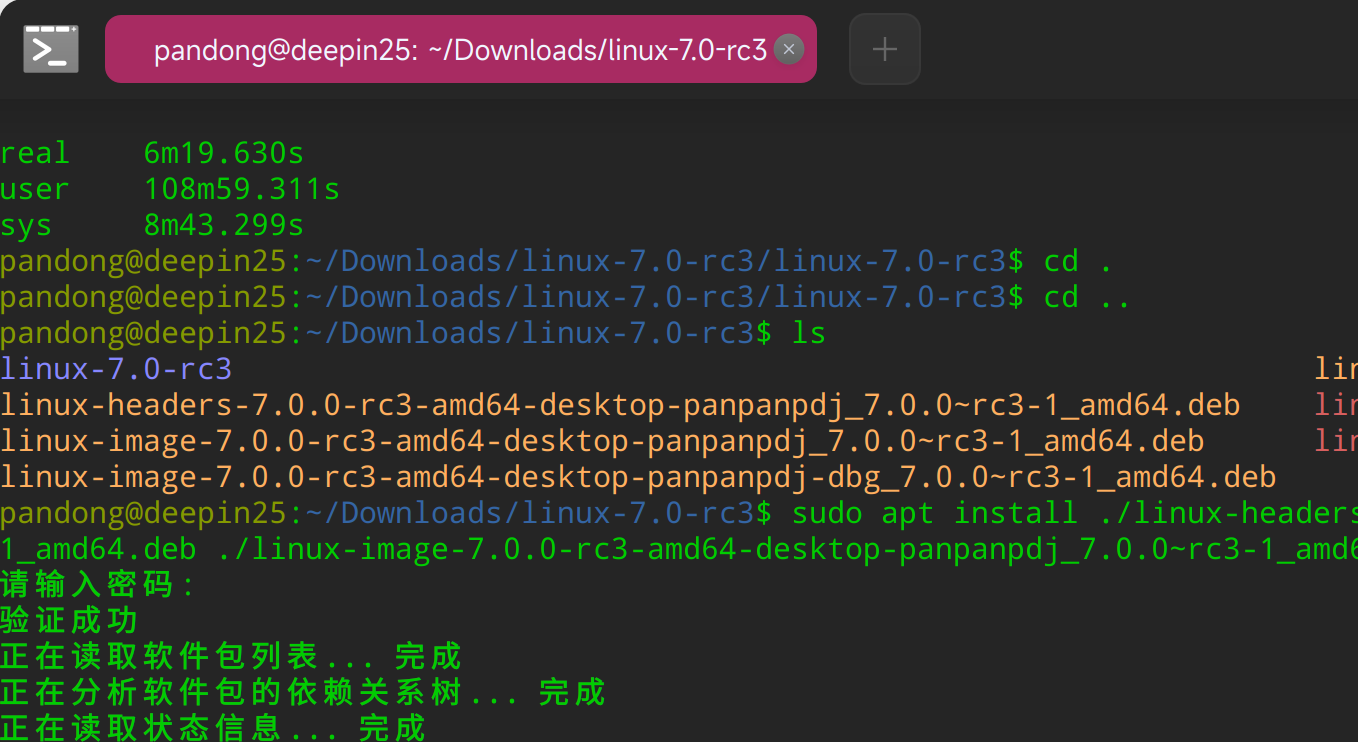Click the "验证成功" message line
This screenshot has width=1358, height=742.
point(69,621)
